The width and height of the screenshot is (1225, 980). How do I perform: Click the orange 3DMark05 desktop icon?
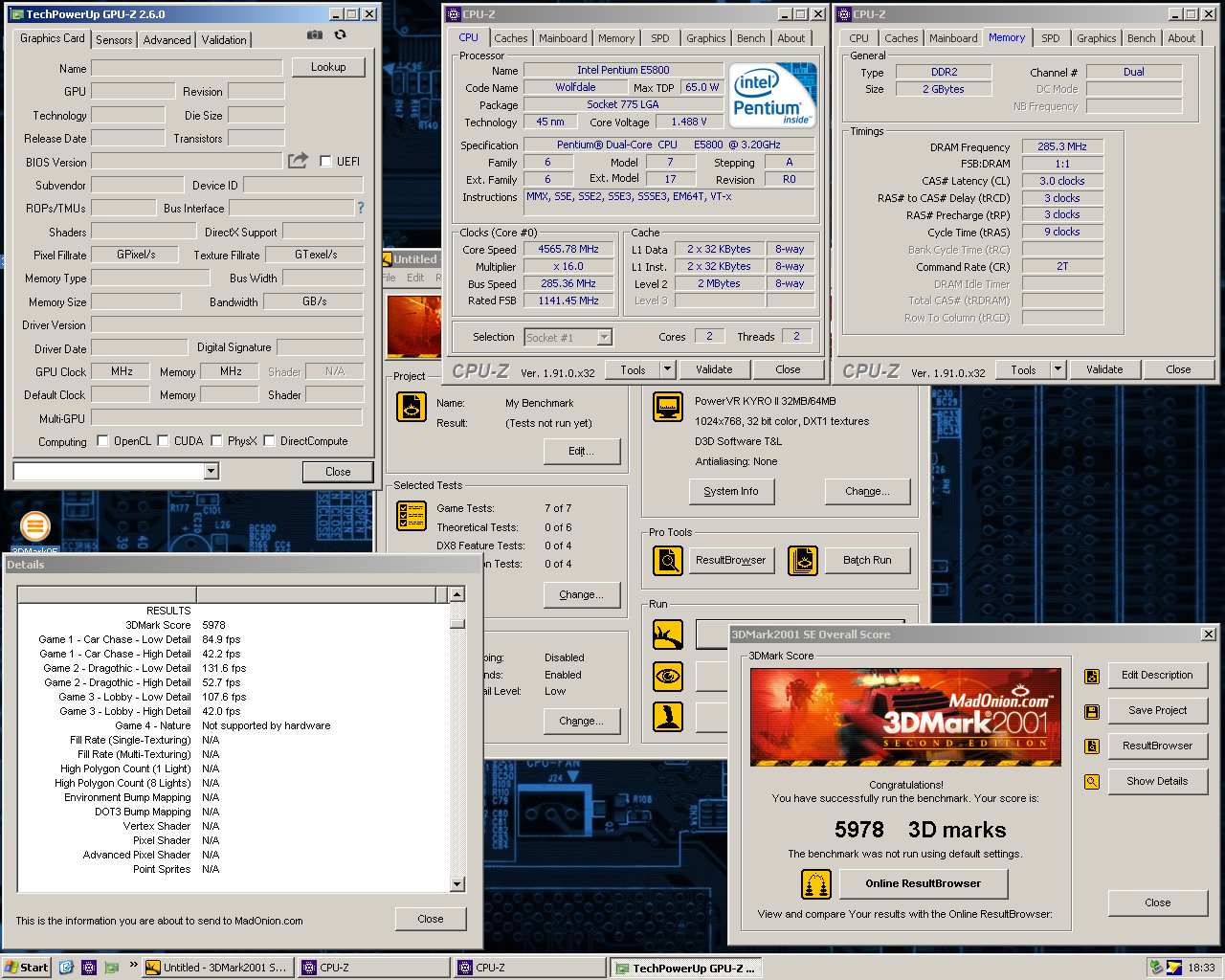[x=35, y=525]
